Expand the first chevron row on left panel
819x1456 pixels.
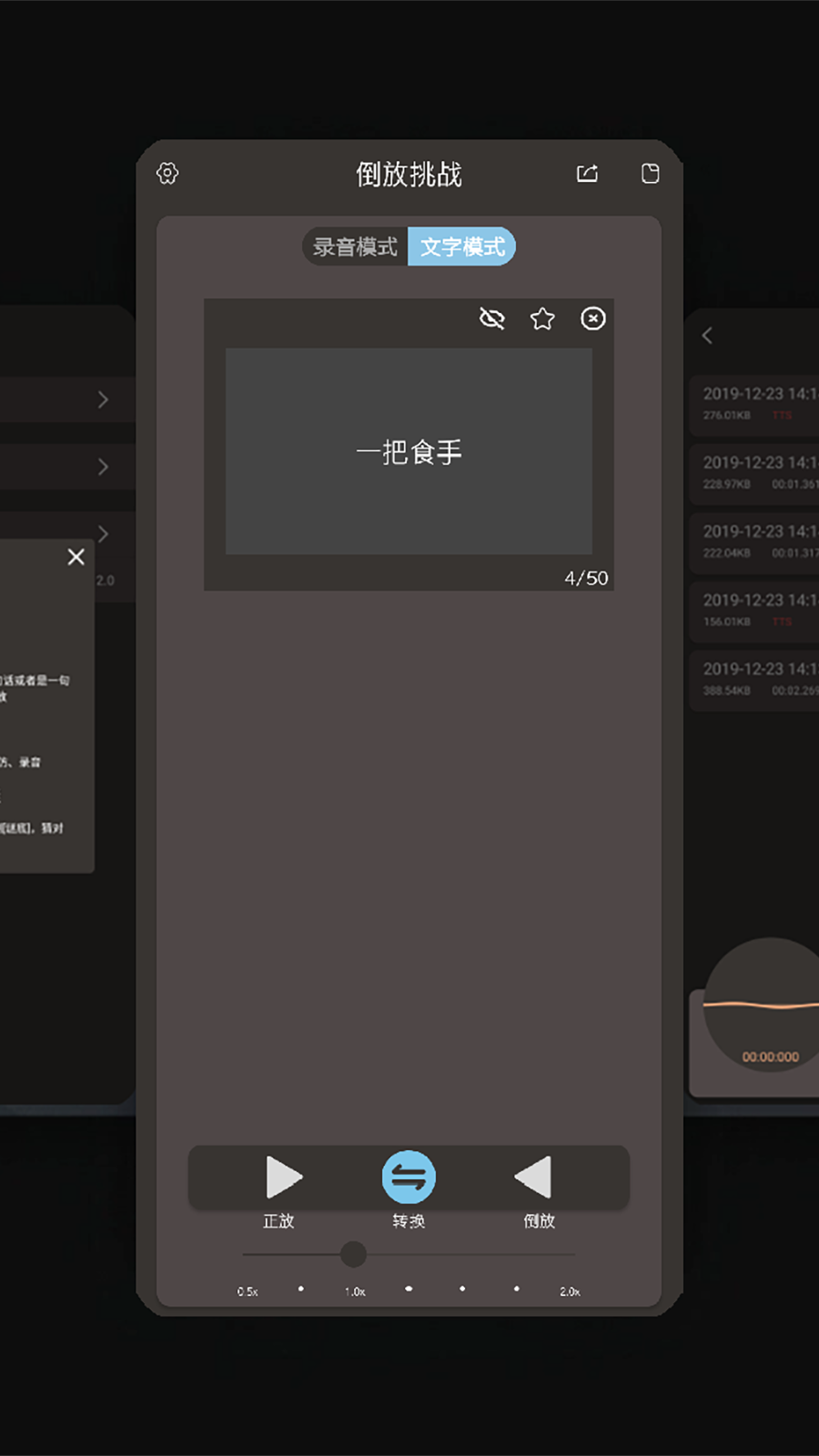[103, 399]
